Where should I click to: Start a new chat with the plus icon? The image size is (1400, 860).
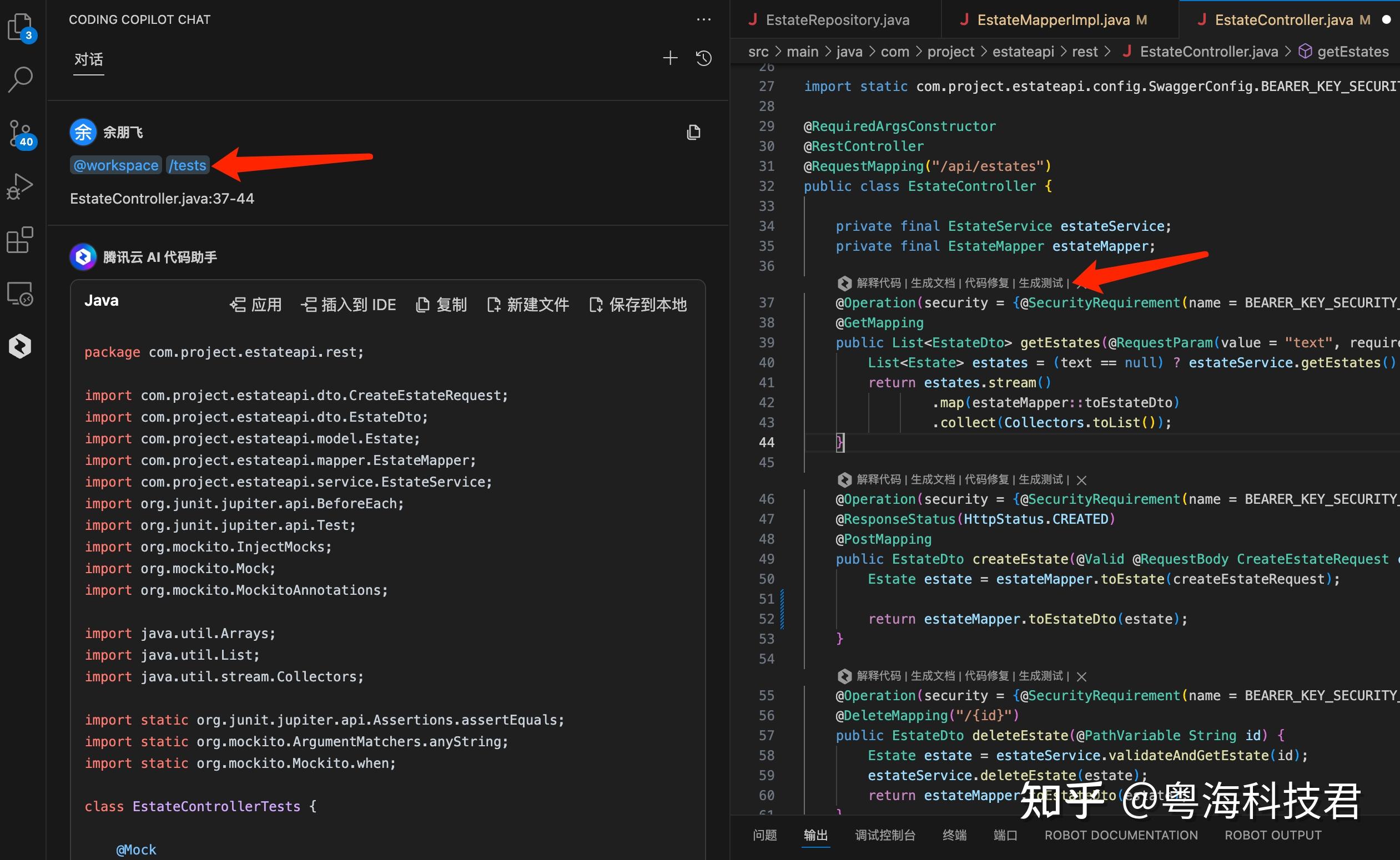coord(671,58)
